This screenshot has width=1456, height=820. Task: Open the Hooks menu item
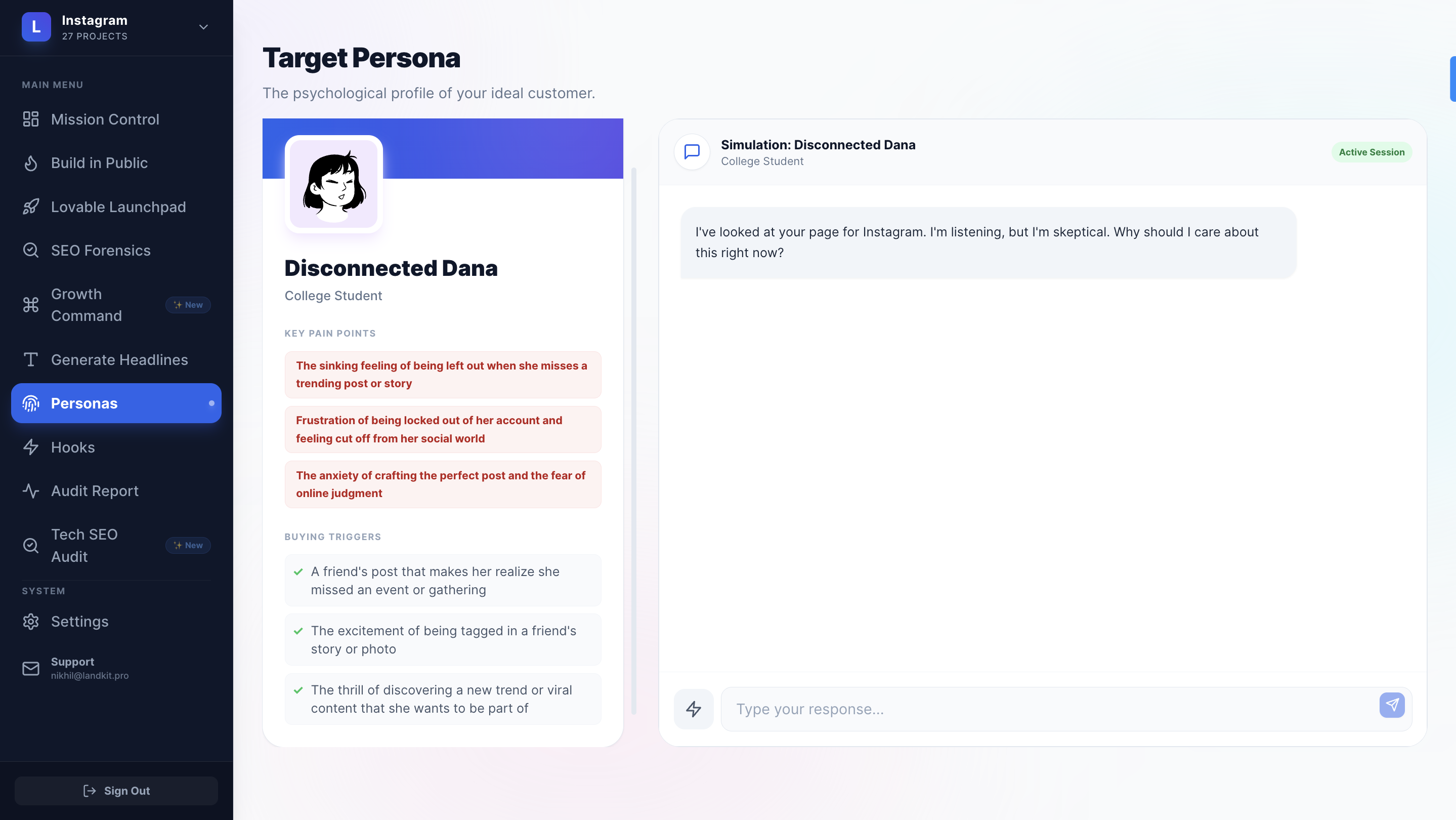[73, 447]
